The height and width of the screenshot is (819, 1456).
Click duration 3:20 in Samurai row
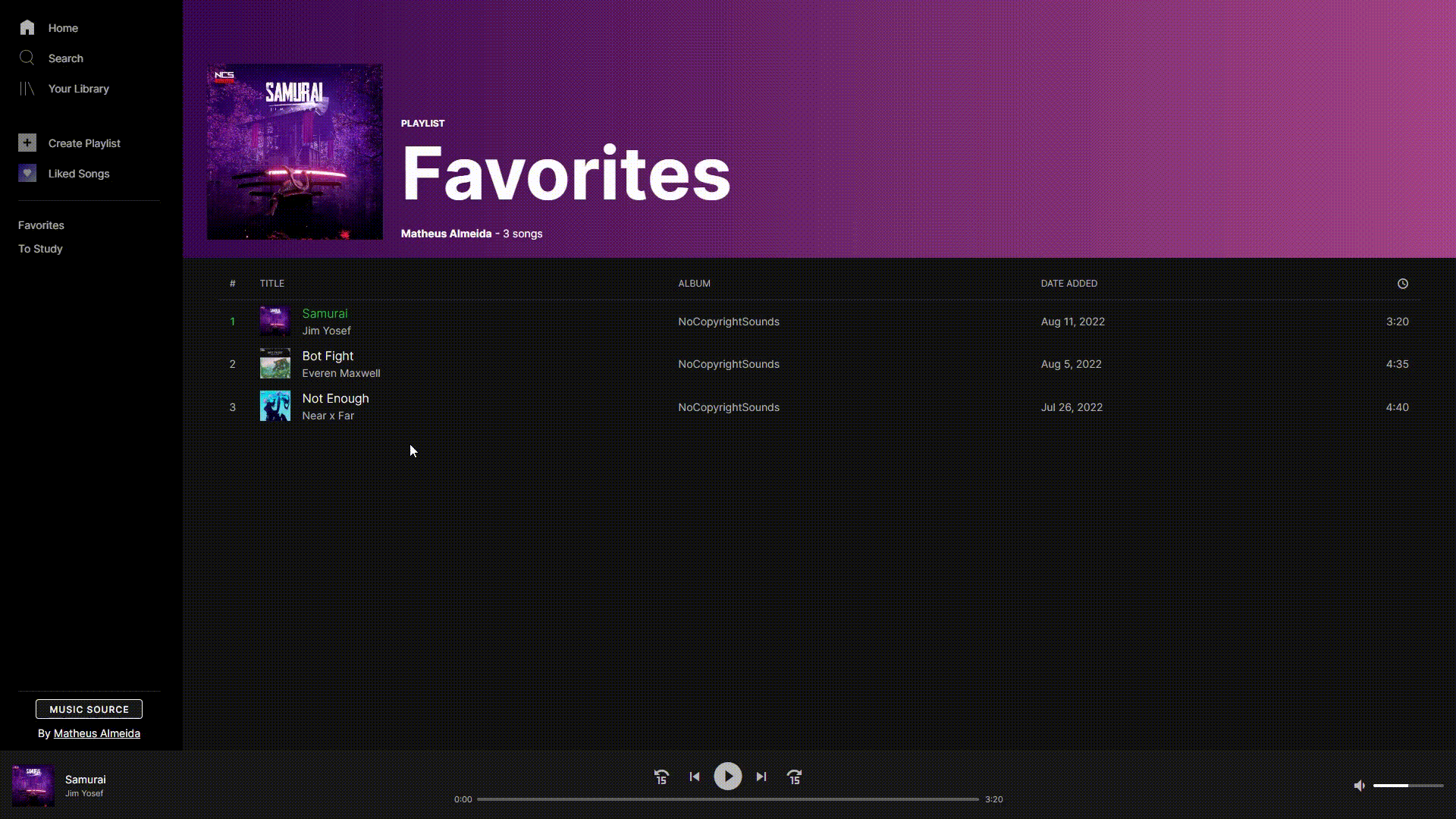click(1397, 322)
